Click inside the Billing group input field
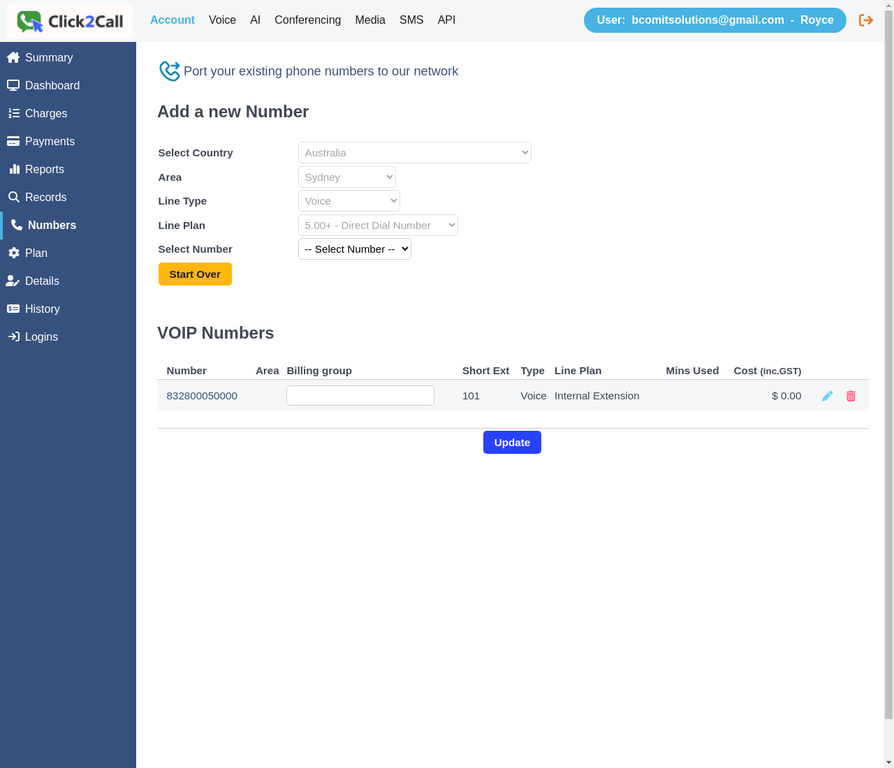Screen dimensions: 894x768 click(359, 395)
